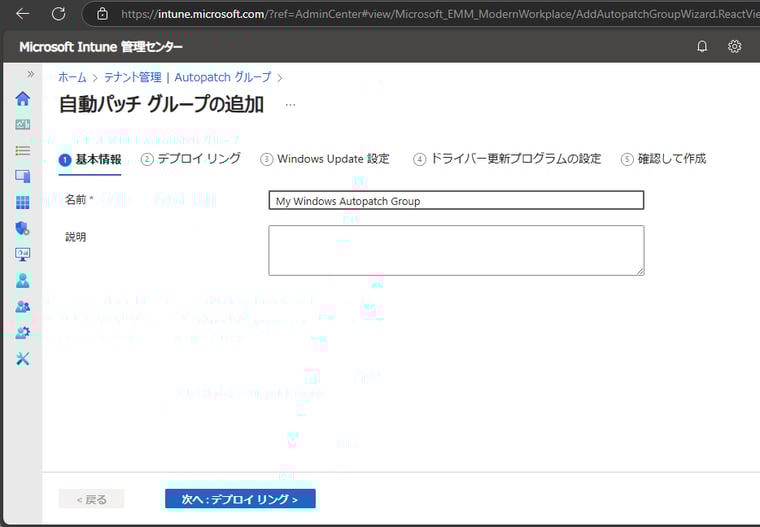Image resolution: width=760 pixels, height=527 pixels.
Task: Click ホーム breadcrumb link
Action: [72, 77]
